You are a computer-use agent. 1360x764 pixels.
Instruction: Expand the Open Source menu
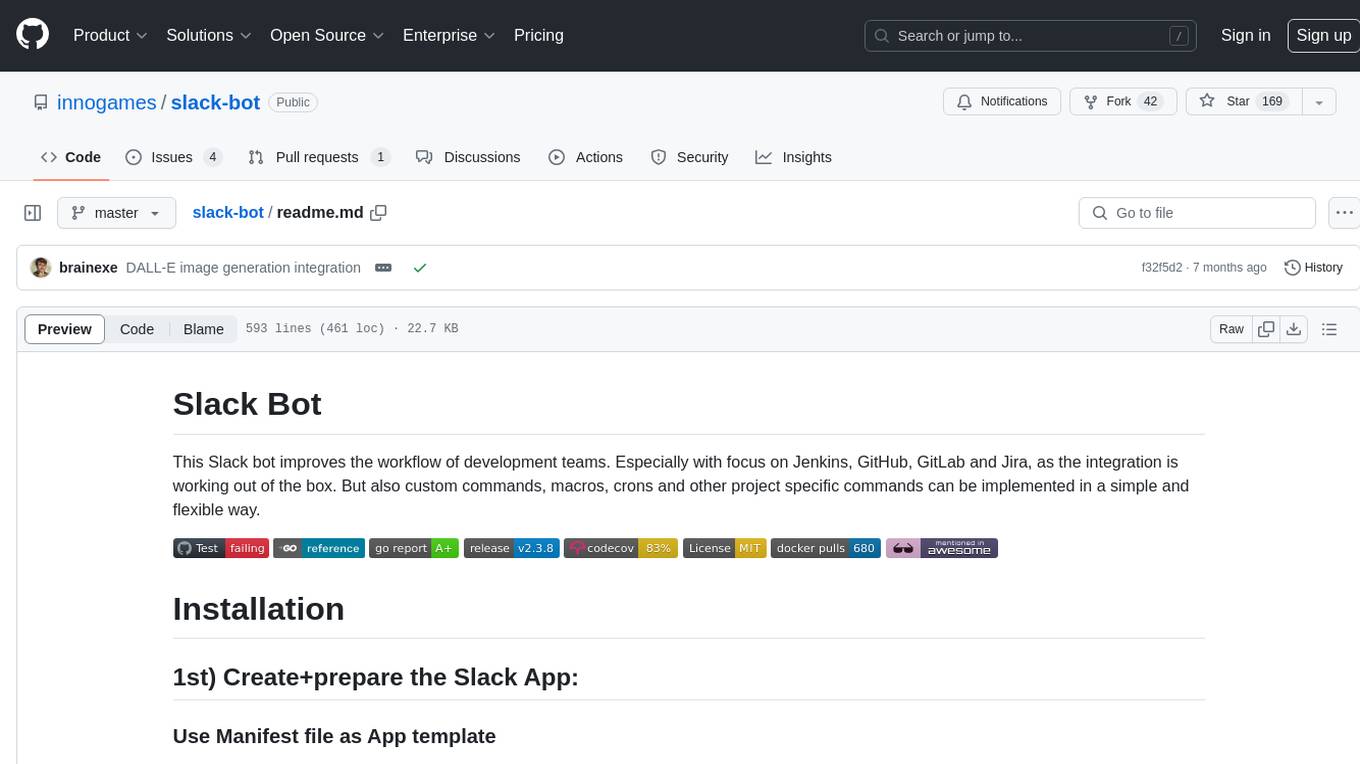click(x=327, y=35)
